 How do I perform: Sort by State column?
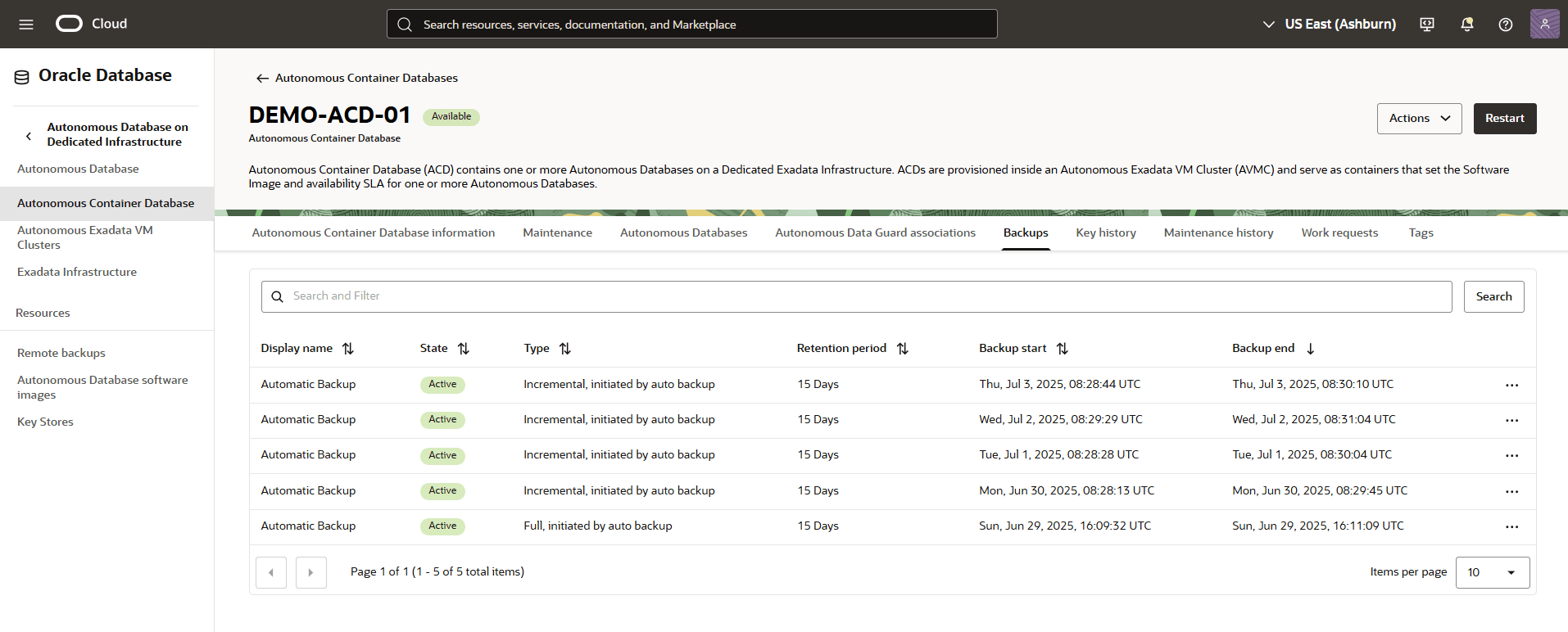(x=464, y=349)
